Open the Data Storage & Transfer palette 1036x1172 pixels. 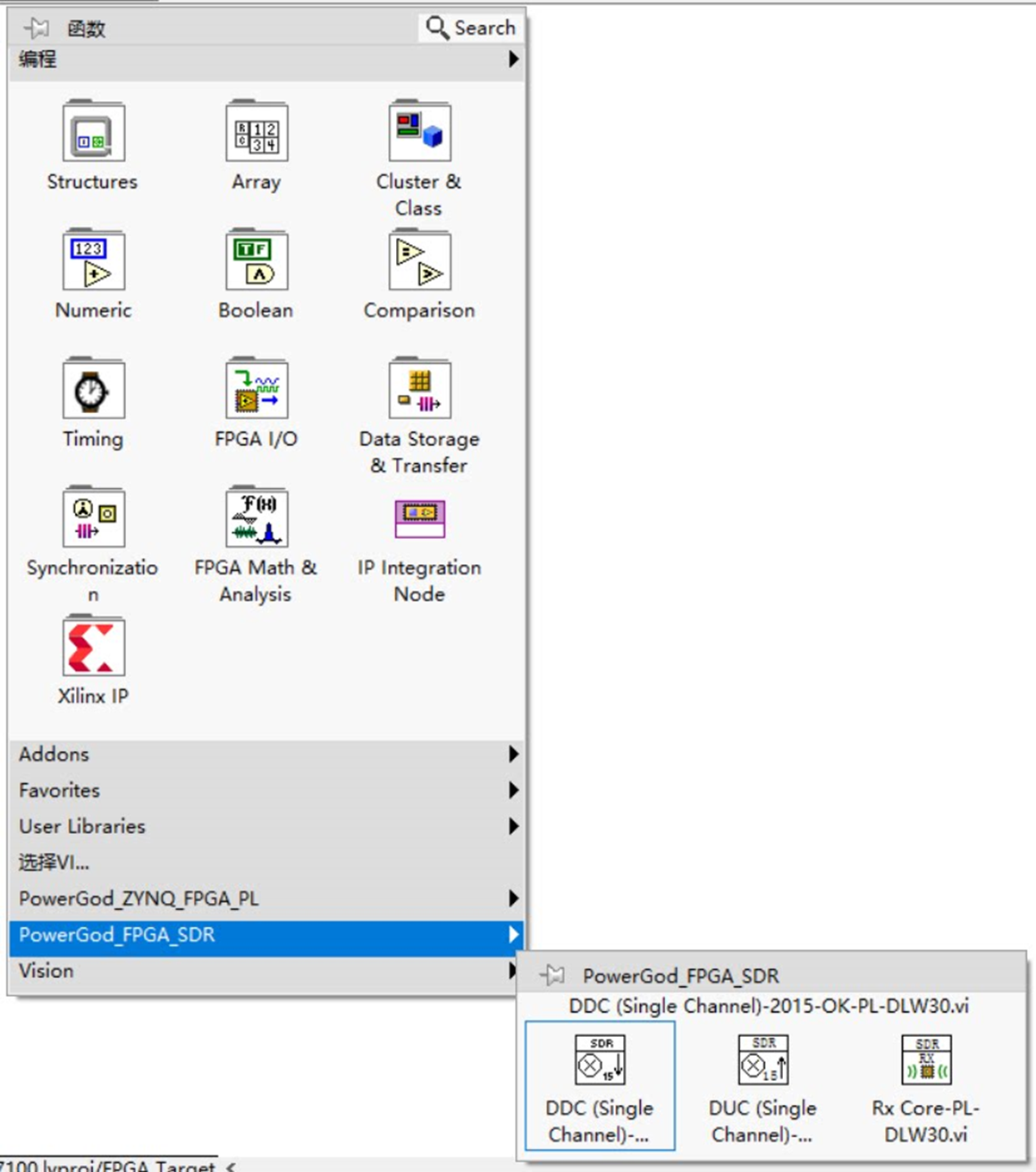pyautogui.click(x=419, y=389)
